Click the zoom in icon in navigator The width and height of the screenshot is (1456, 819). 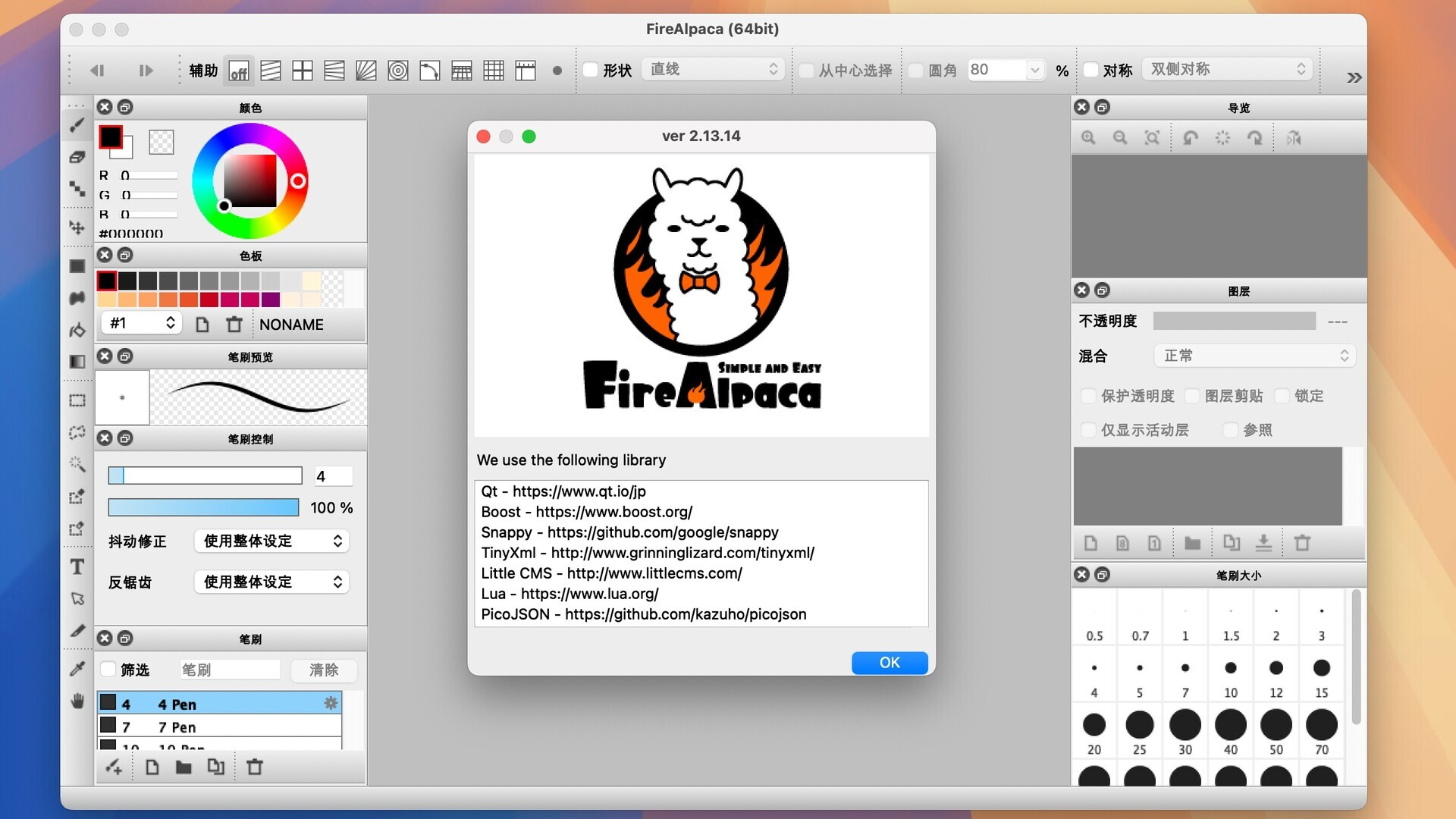click(x=1088, y=138)
